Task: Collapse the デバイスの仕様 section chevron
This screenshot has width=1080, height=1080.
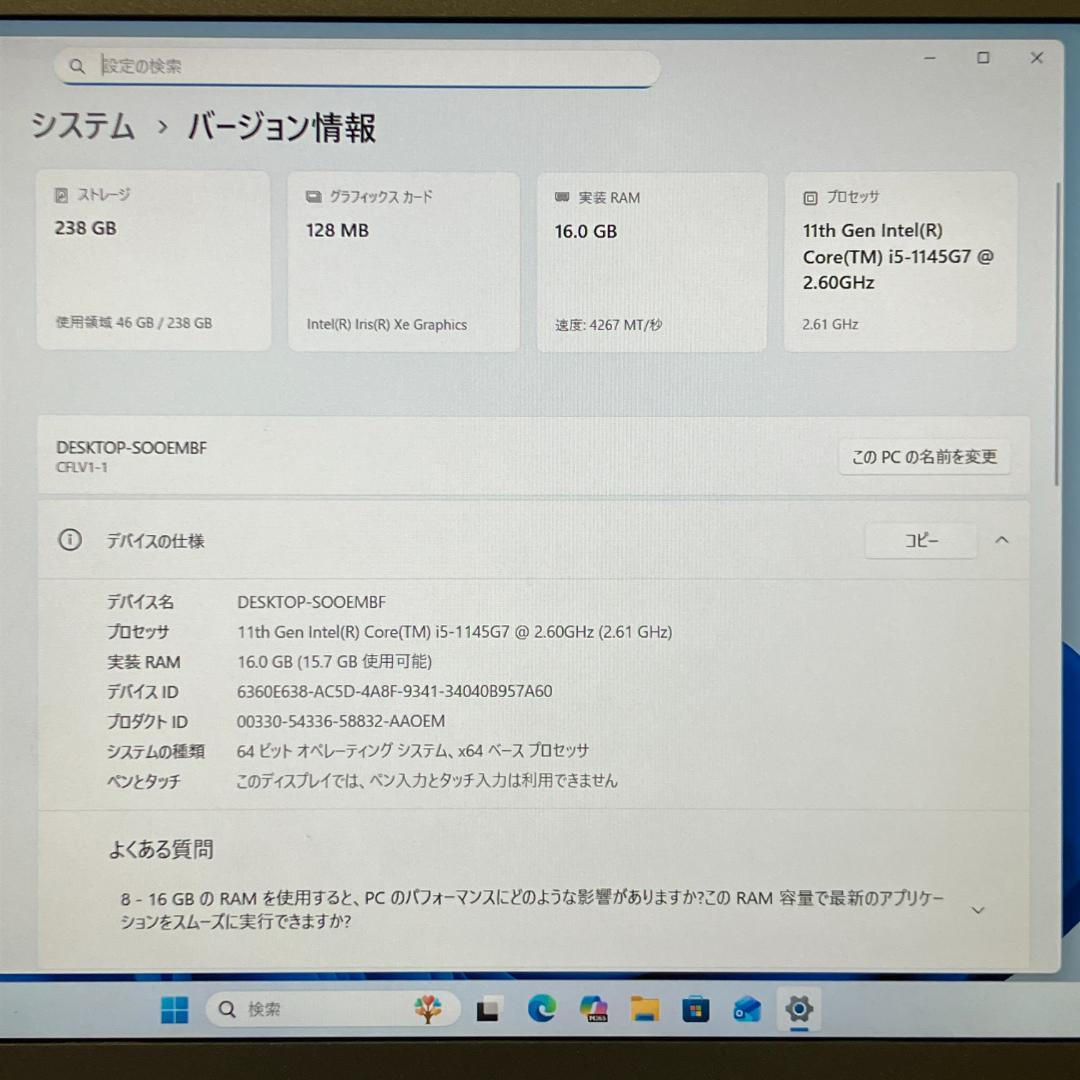Action: (1002, 540)
